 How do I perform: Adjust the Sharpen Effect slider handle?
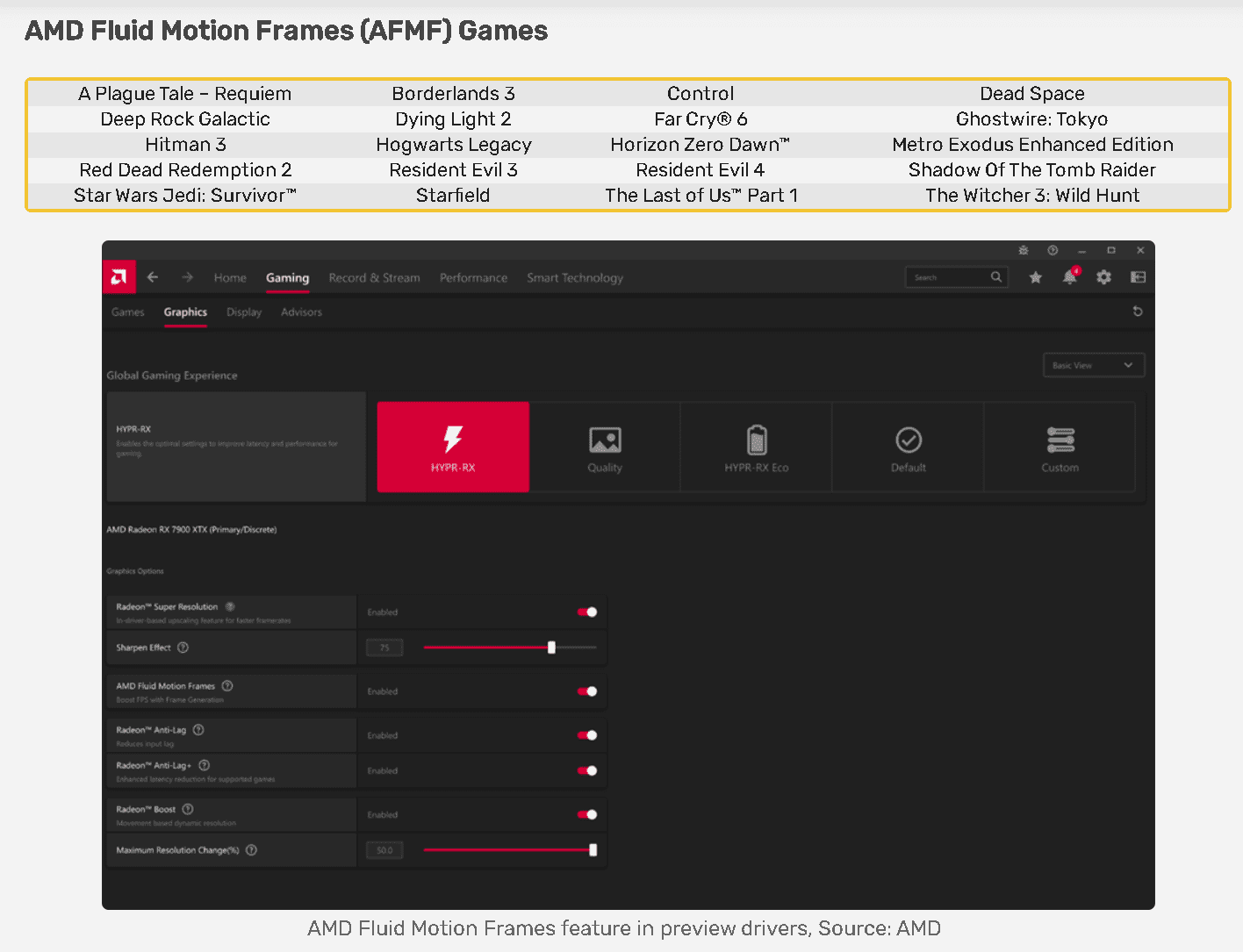coord(551,648)
